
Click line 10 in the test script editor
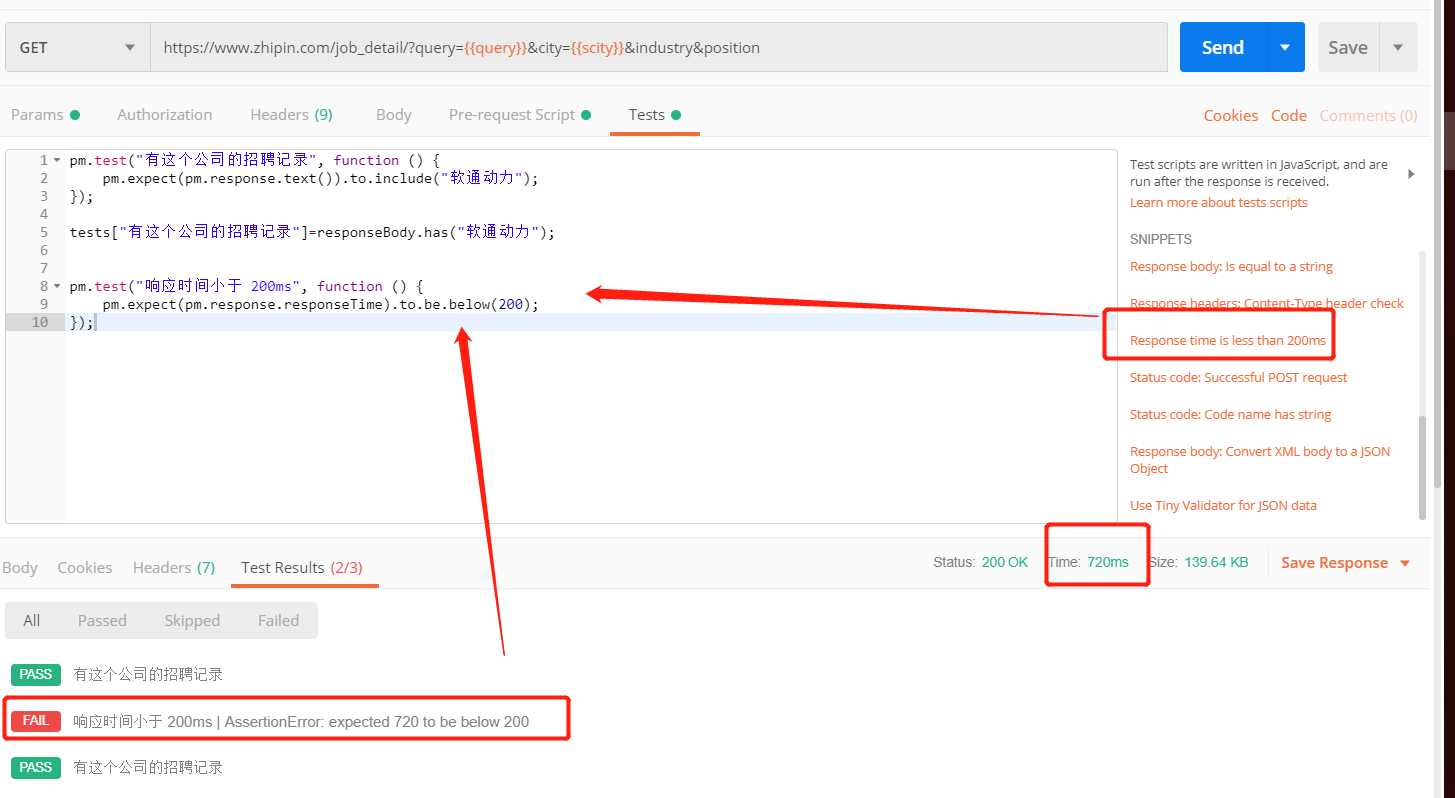(590, 322)
